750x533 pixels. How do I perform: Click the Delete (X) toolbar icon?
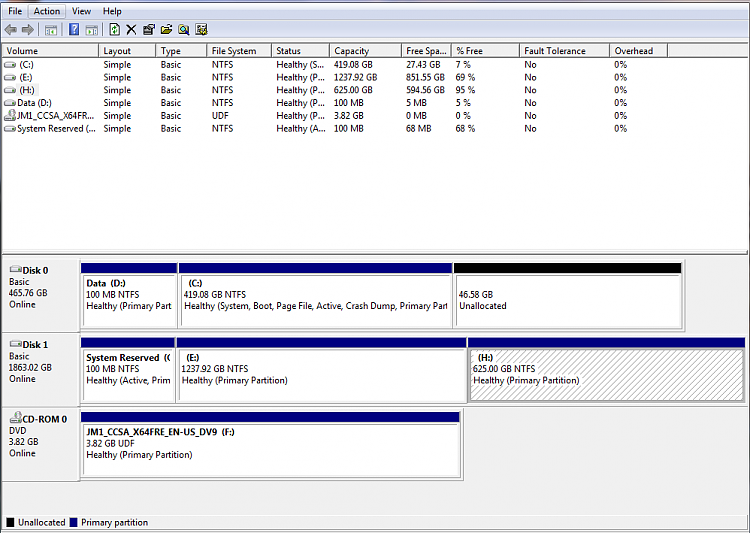click(x=131, y=30)
